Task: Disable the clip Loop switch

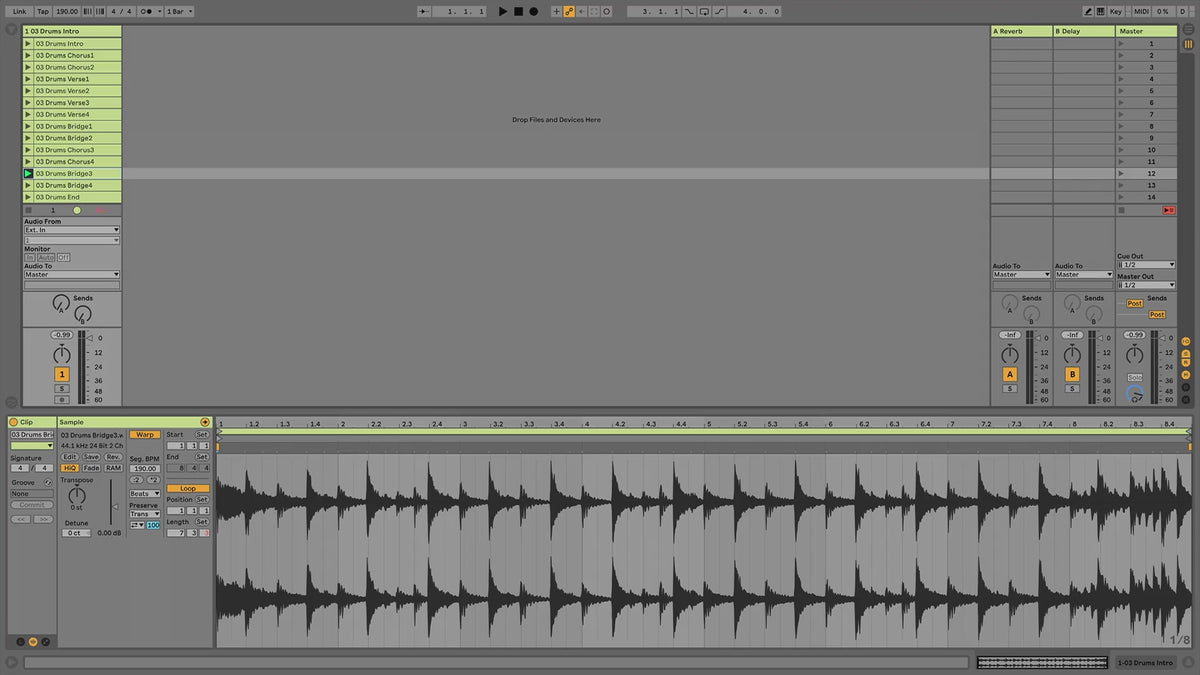Action: [188, 488]
